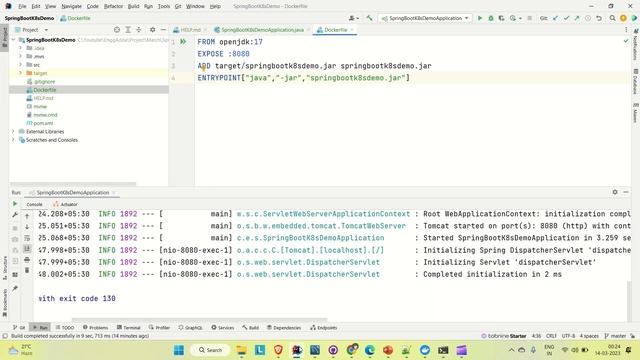This screenshot has width=640, height=360.
Task: Rollback changes with the undo icon
Action: coord(599,18)
